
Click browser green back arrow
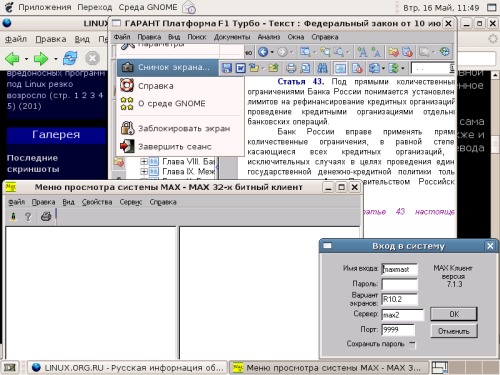tap(13, 59)
